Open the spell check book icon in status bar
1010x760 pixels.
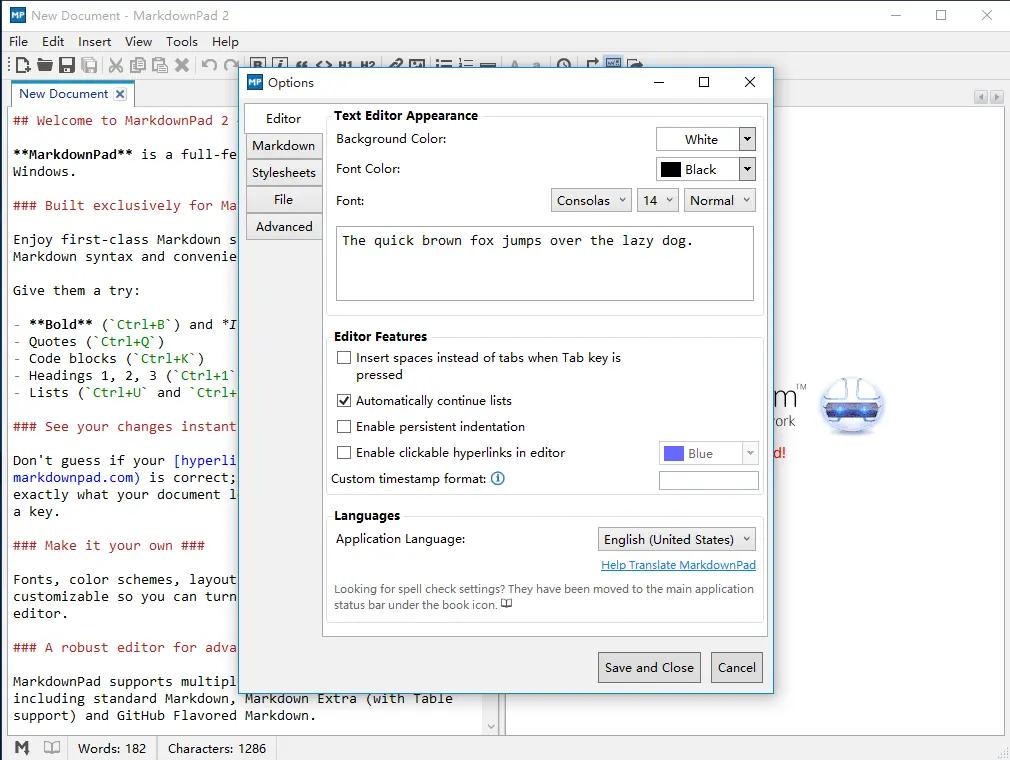click(51, 746)
